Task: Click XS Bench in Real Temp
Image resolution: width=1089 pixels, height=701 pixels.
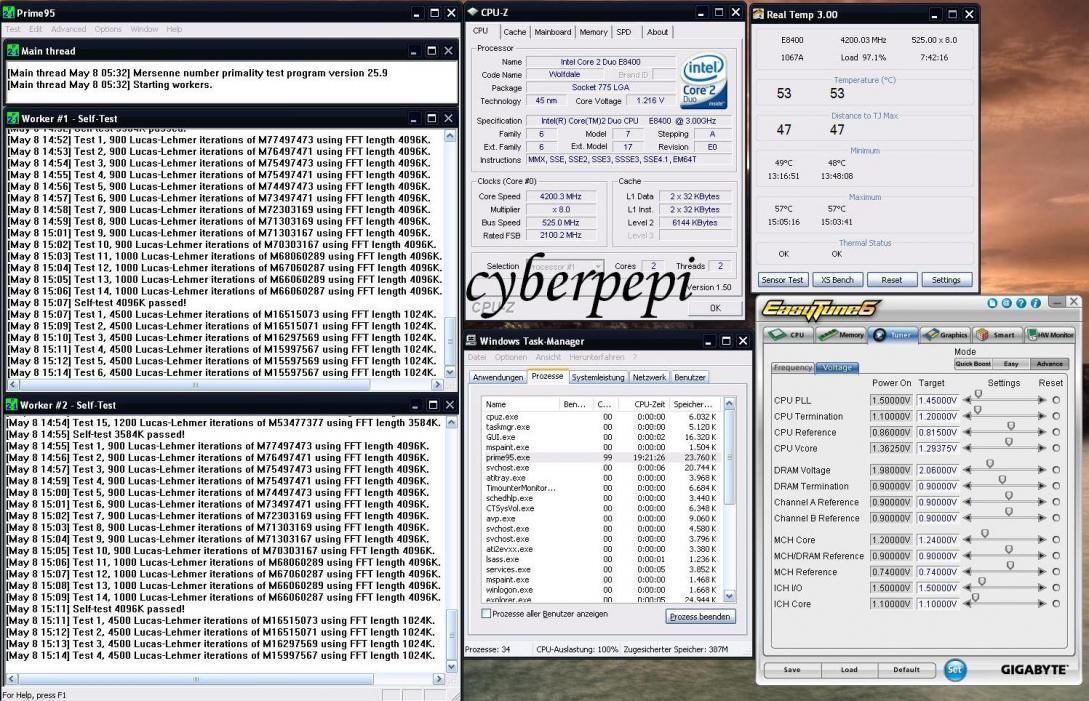Action: pyautogui.click(x=837, y=280)
